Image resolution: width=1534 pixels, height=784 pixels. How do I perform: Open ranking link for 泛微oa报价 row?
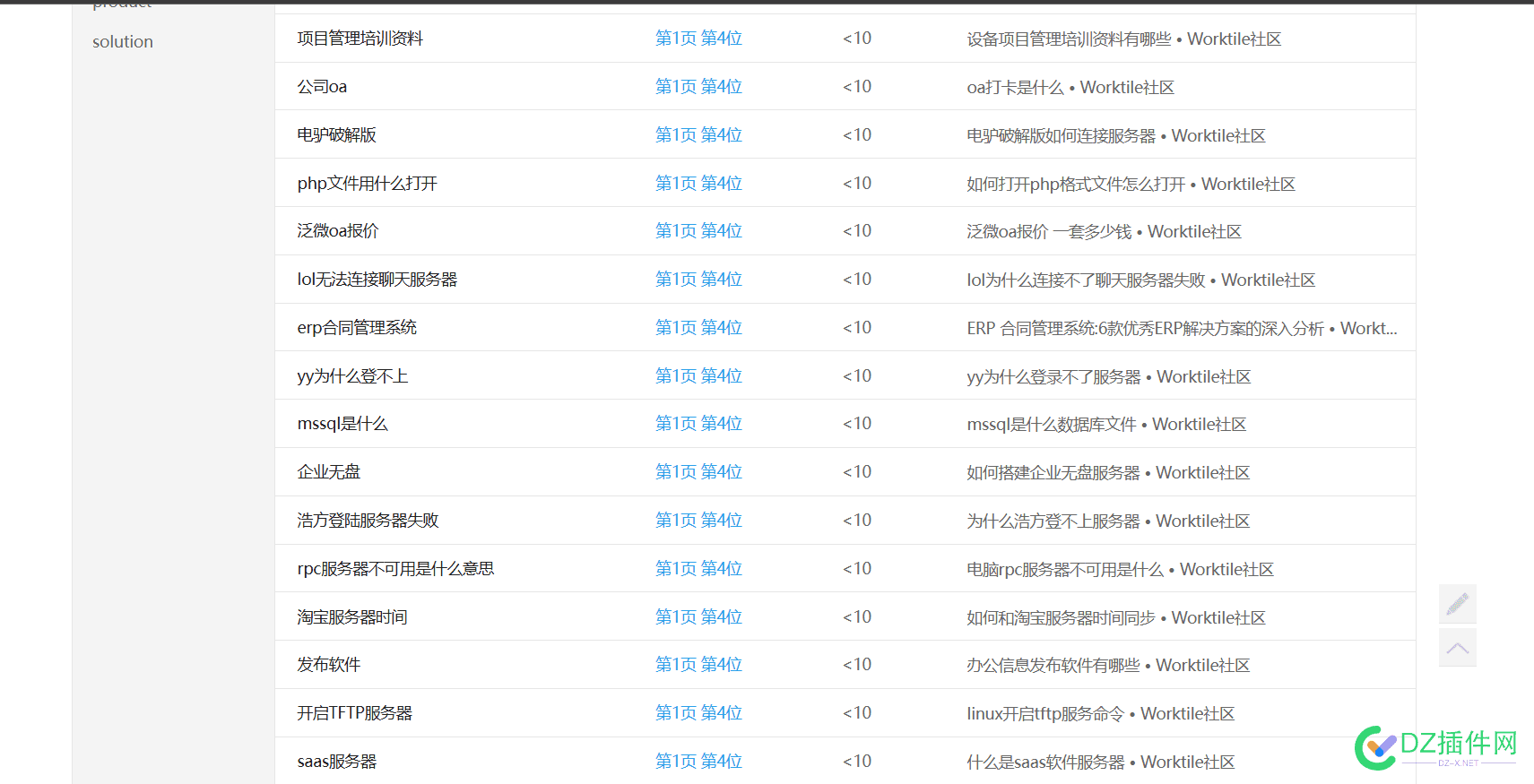pyautogui.click(x=698, y=231)
